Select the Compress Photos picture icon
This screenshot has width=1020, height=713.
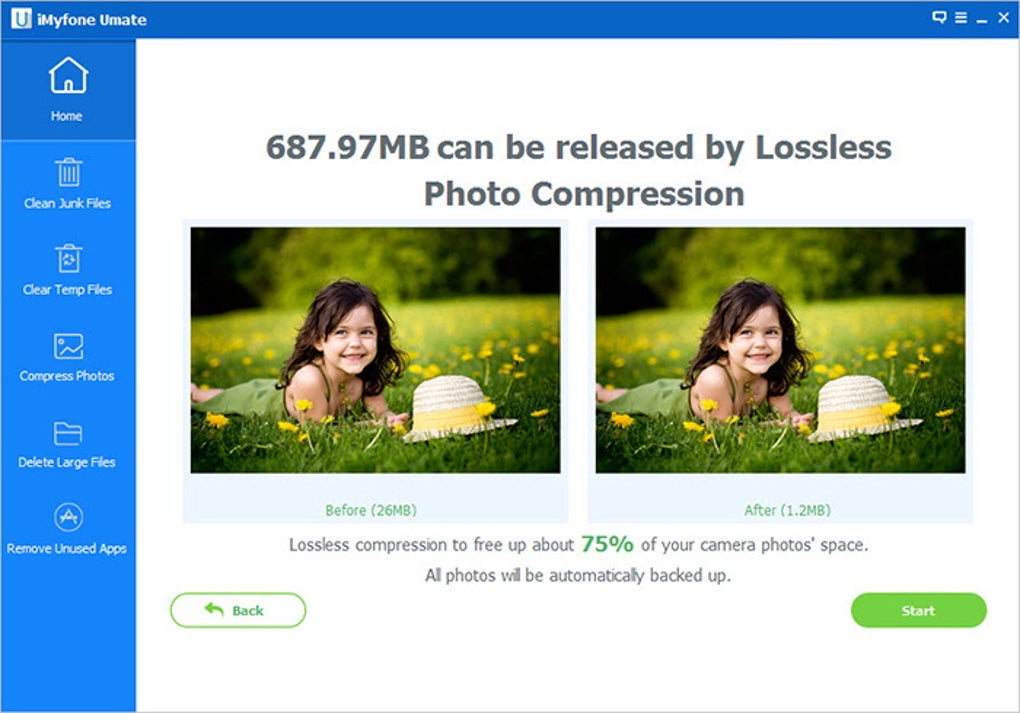tap(68, 346)
